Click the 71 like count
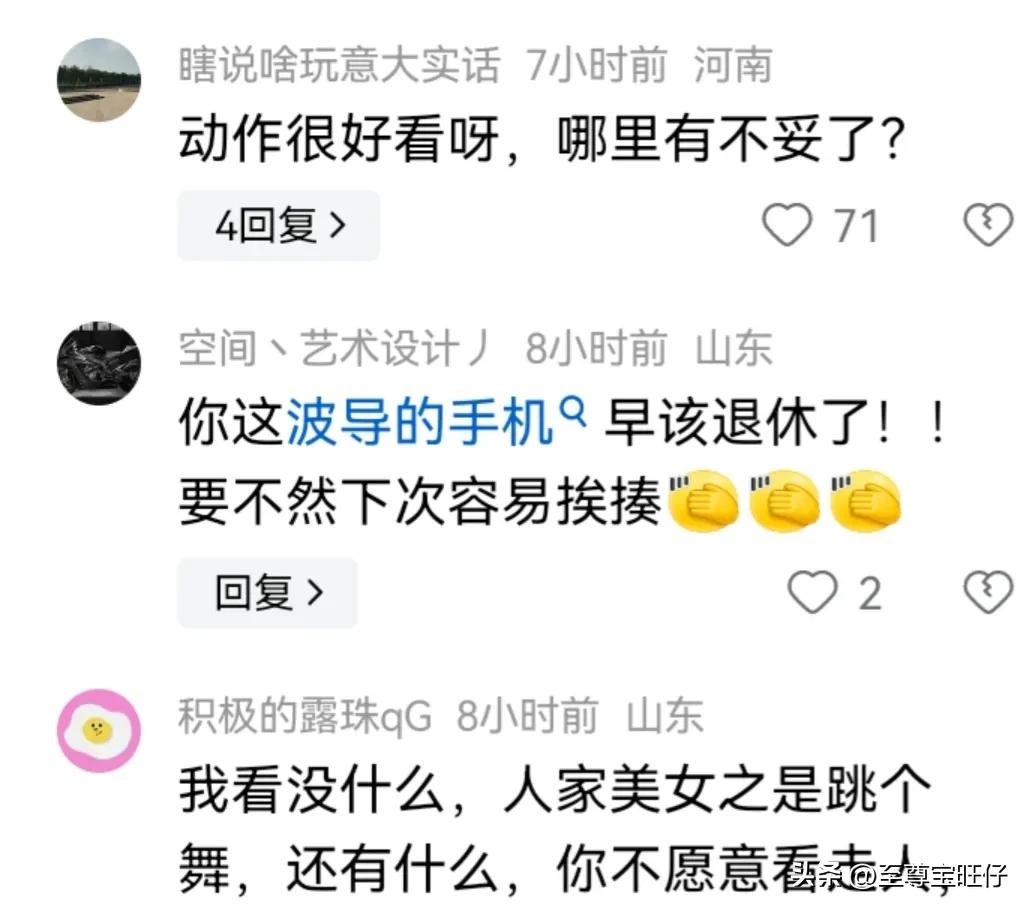This screenshot has width=1031, height=912. [856, 226]
